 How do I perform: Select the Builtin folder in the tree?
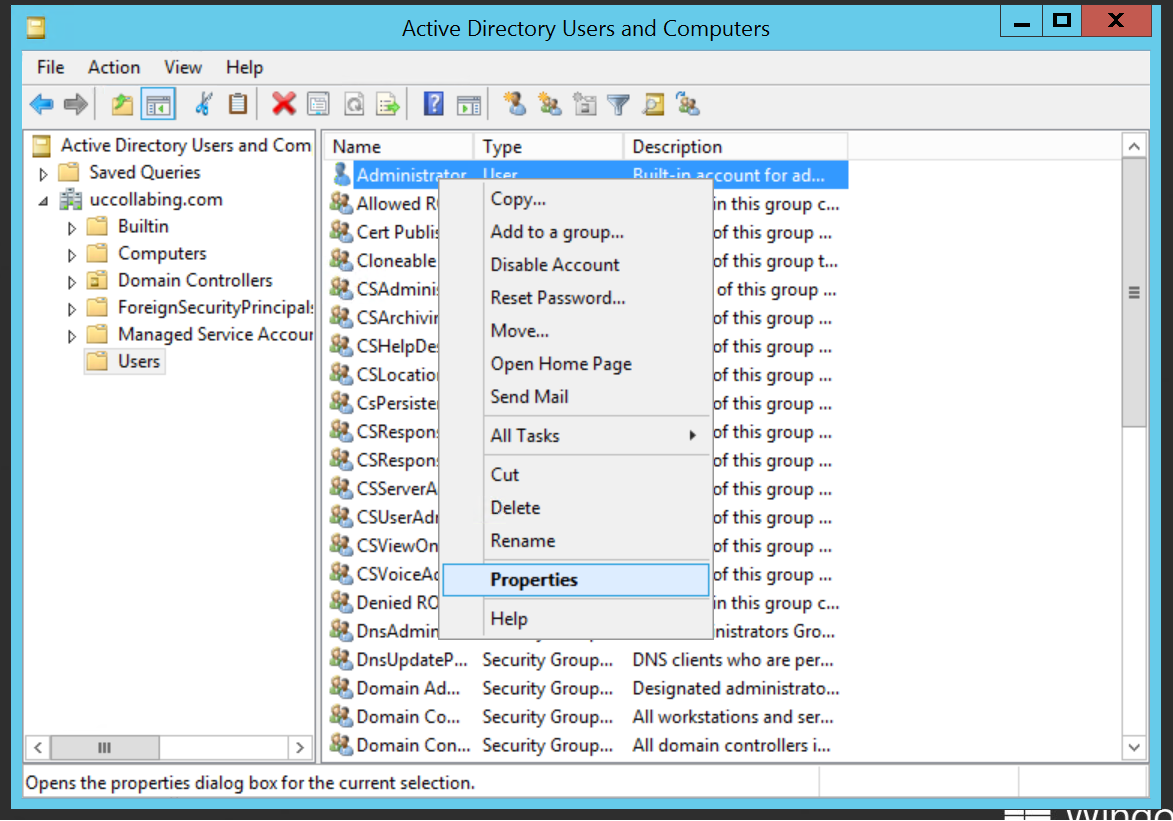128,227
